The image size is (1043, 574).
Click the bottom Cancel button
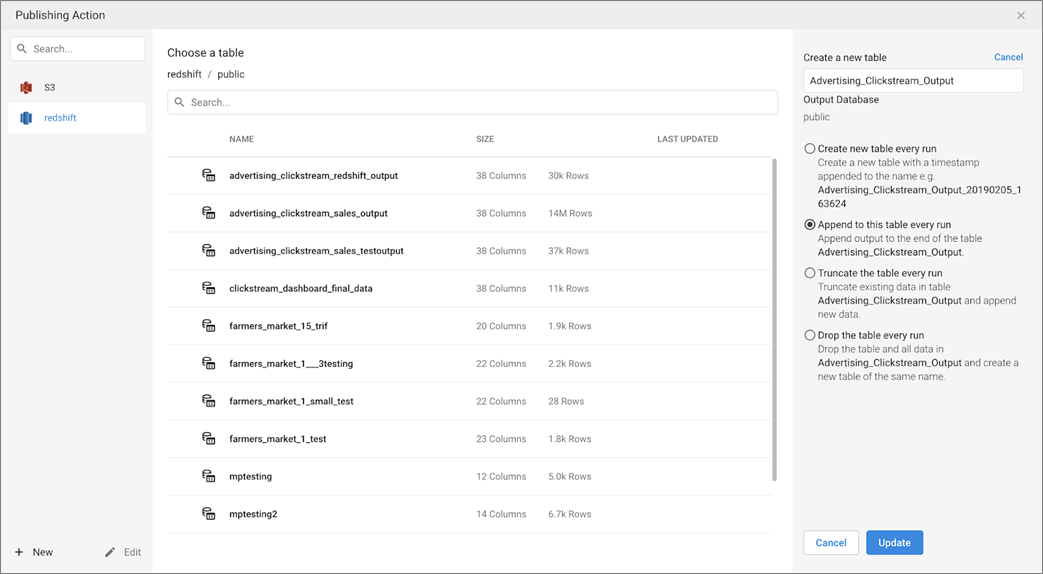[831, 543]
